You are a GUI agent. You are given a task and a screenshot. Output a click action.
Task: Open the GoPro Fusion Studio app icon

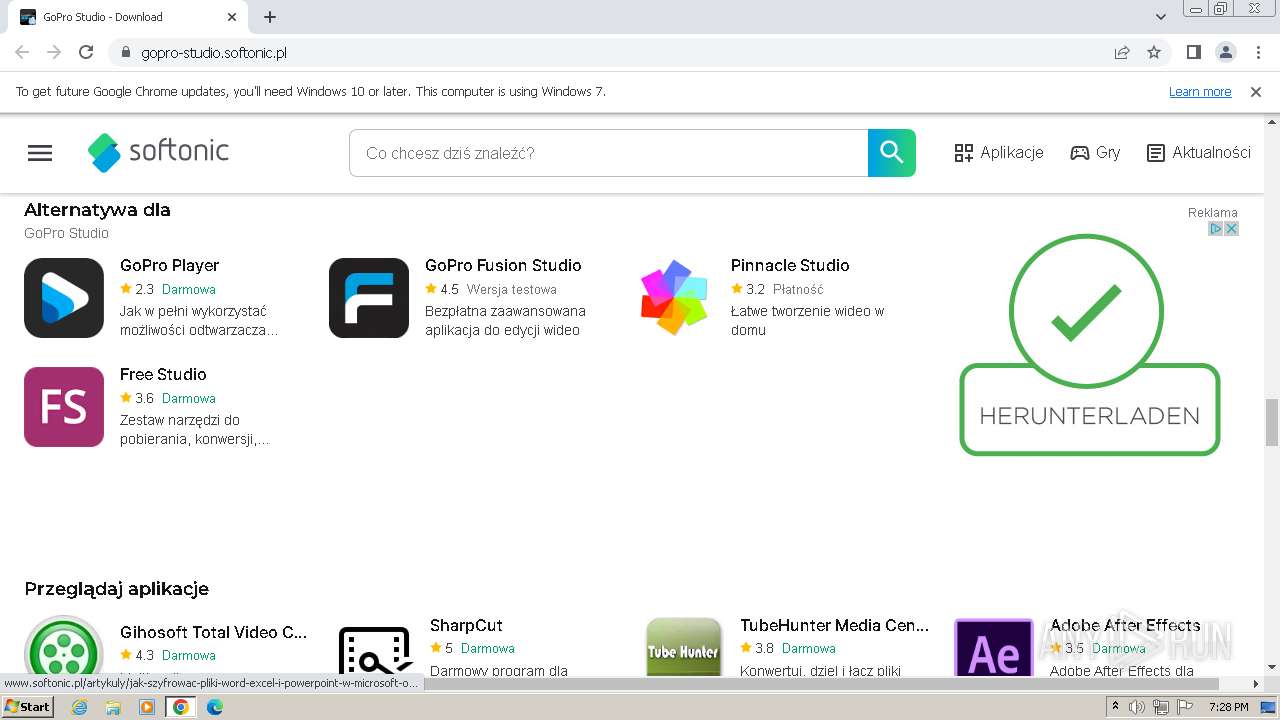[369, 298]
